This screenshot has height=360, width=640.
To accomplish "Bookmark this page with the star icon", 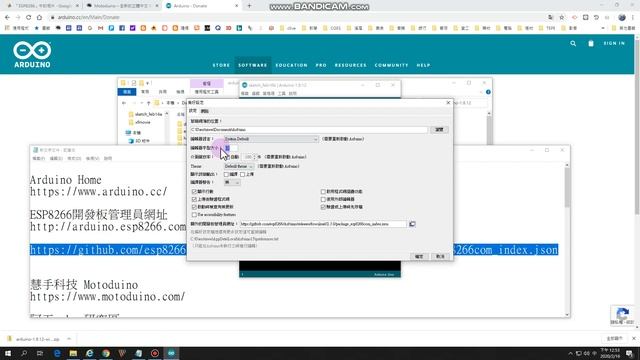I will tap(562, 17).
